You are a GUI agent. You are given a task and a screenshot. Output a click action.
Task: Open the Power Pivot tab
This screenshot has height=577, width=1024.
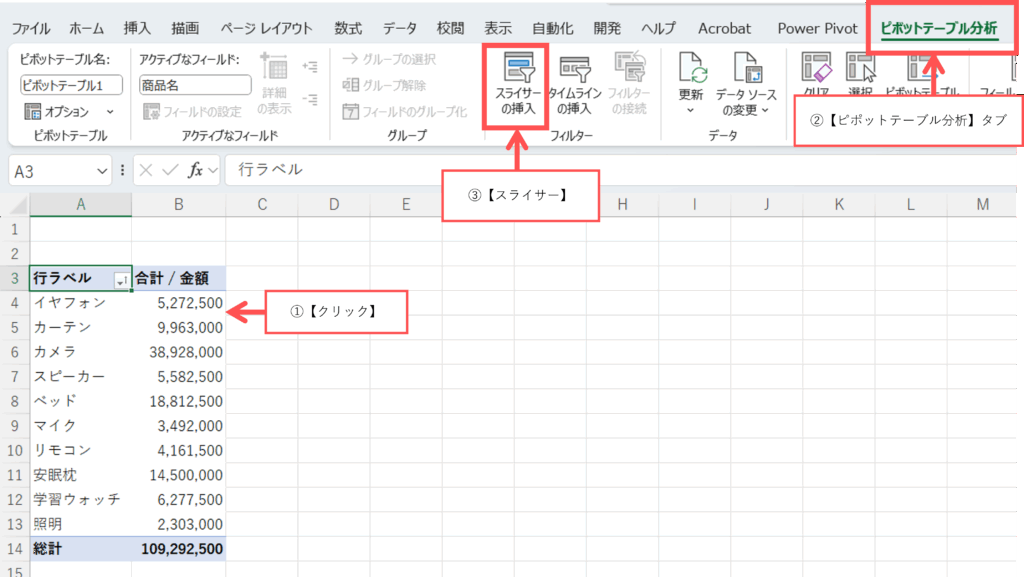point(817,28)
